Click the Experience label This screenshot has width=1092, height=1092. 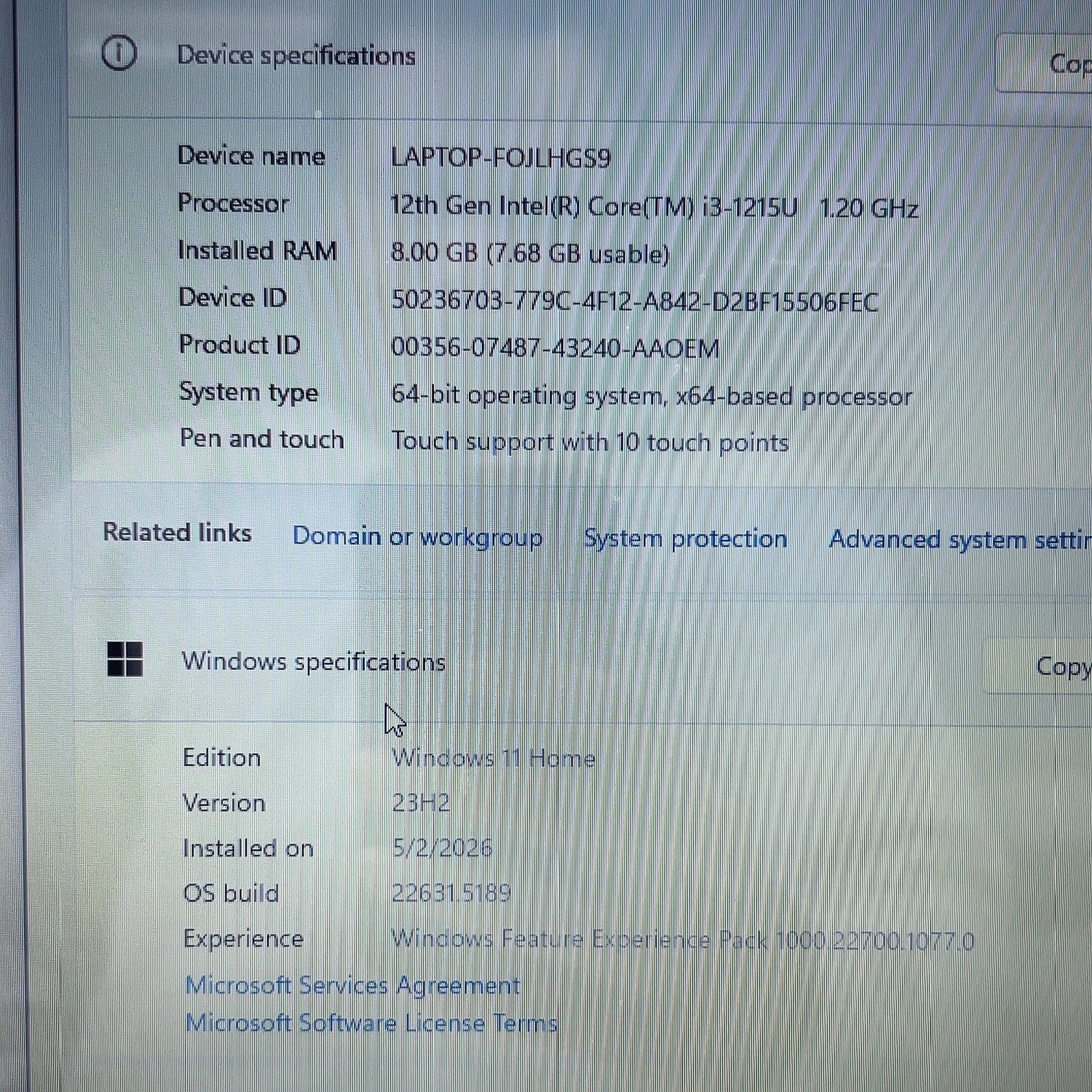243,939
